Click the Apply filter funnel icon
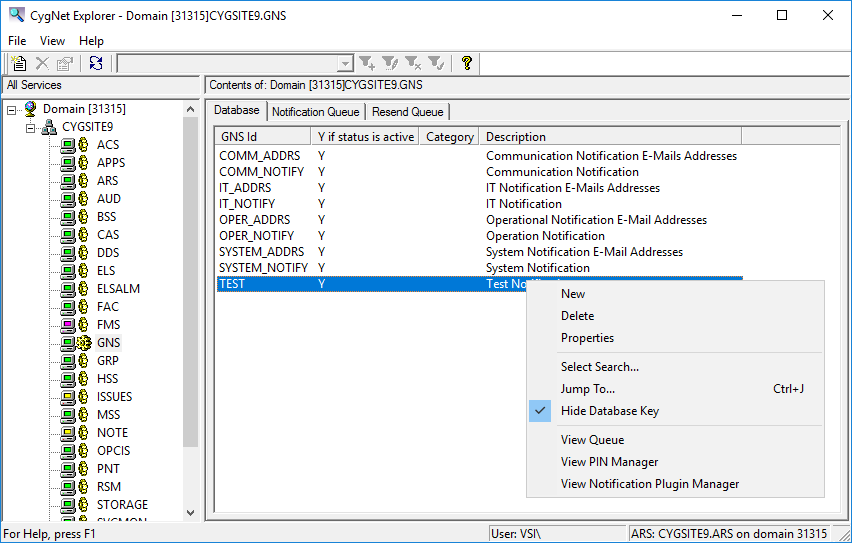Screen dimensions: 852x543 (436, 63)
